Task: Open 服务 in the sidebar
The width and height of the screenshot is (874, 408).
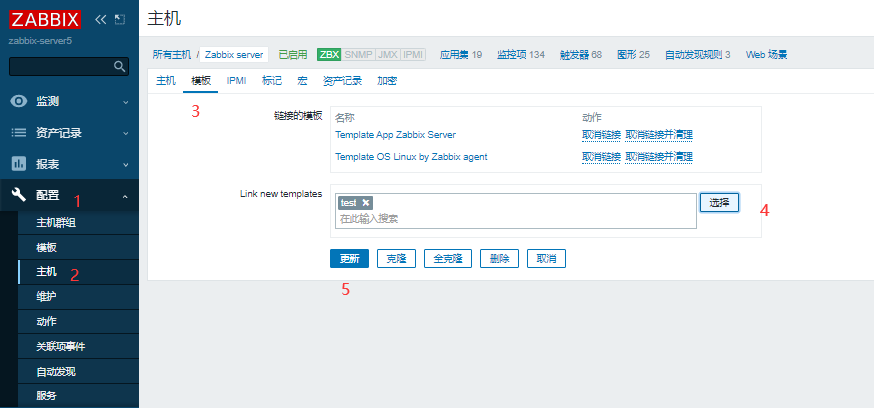Action: [46, 396]
